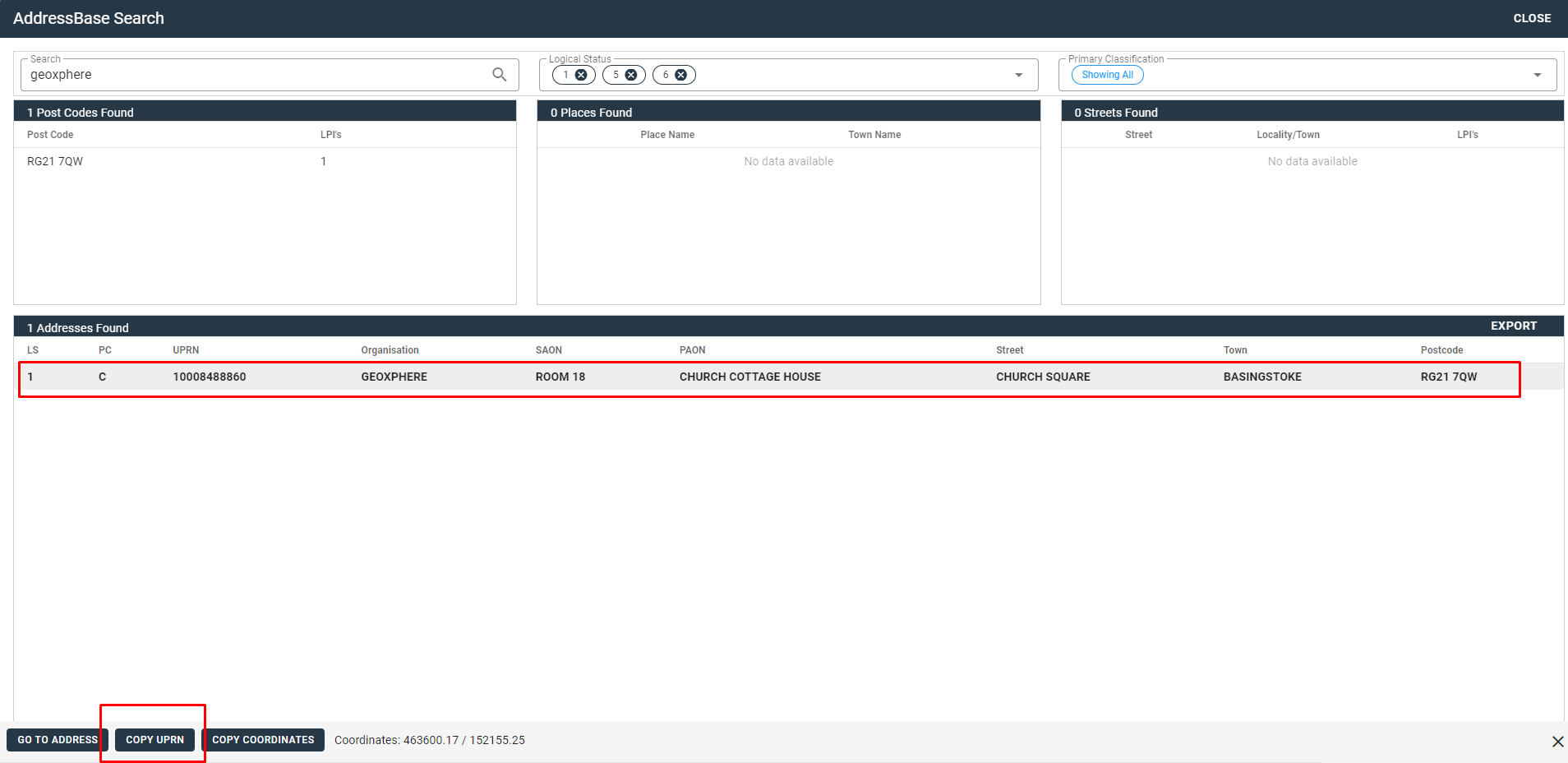Sort addresses by Town column header
Screen dimensions: 1568x763
pos(1235,350)
